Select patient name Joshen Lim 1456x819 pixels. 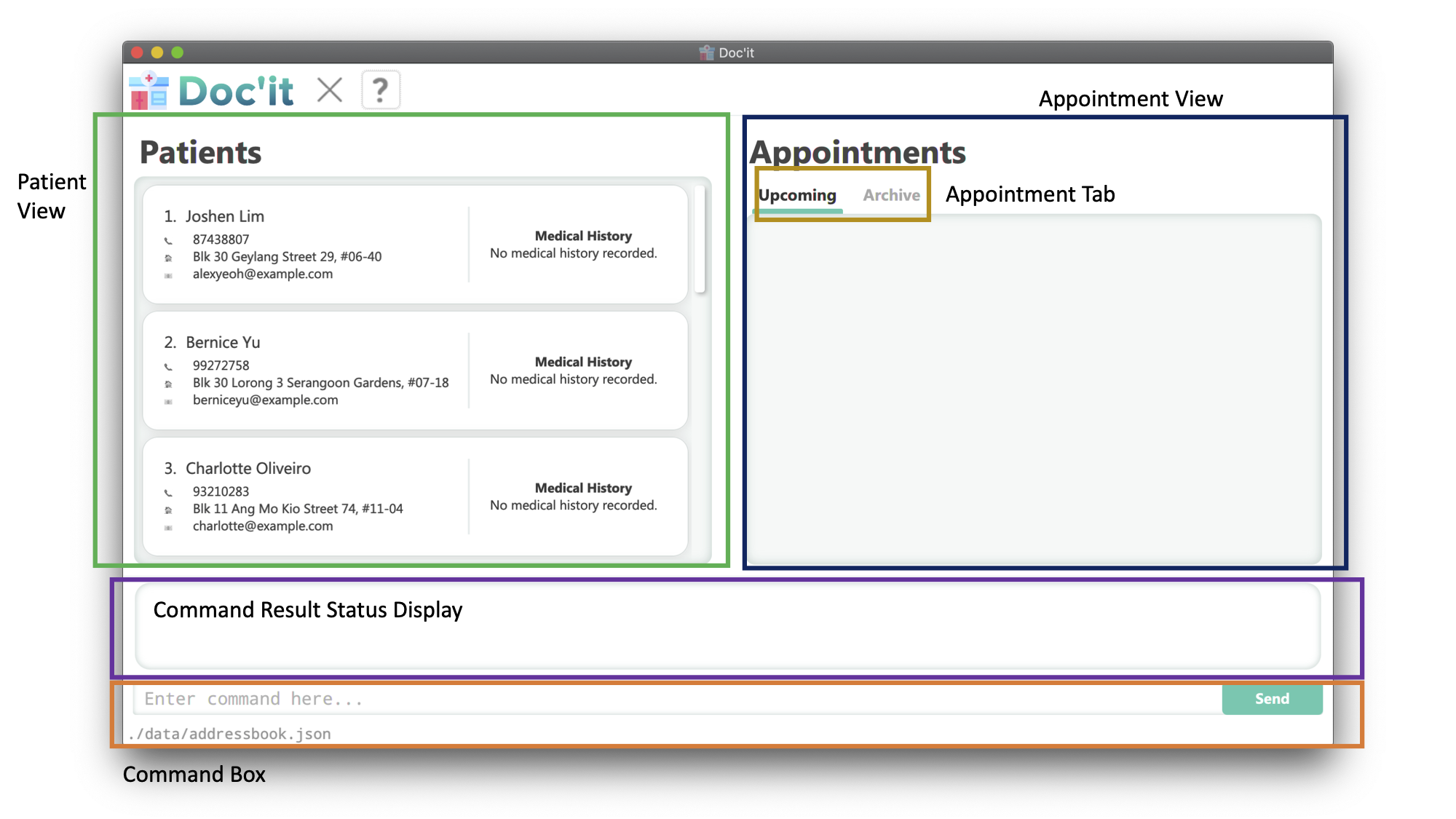[224, 216]
